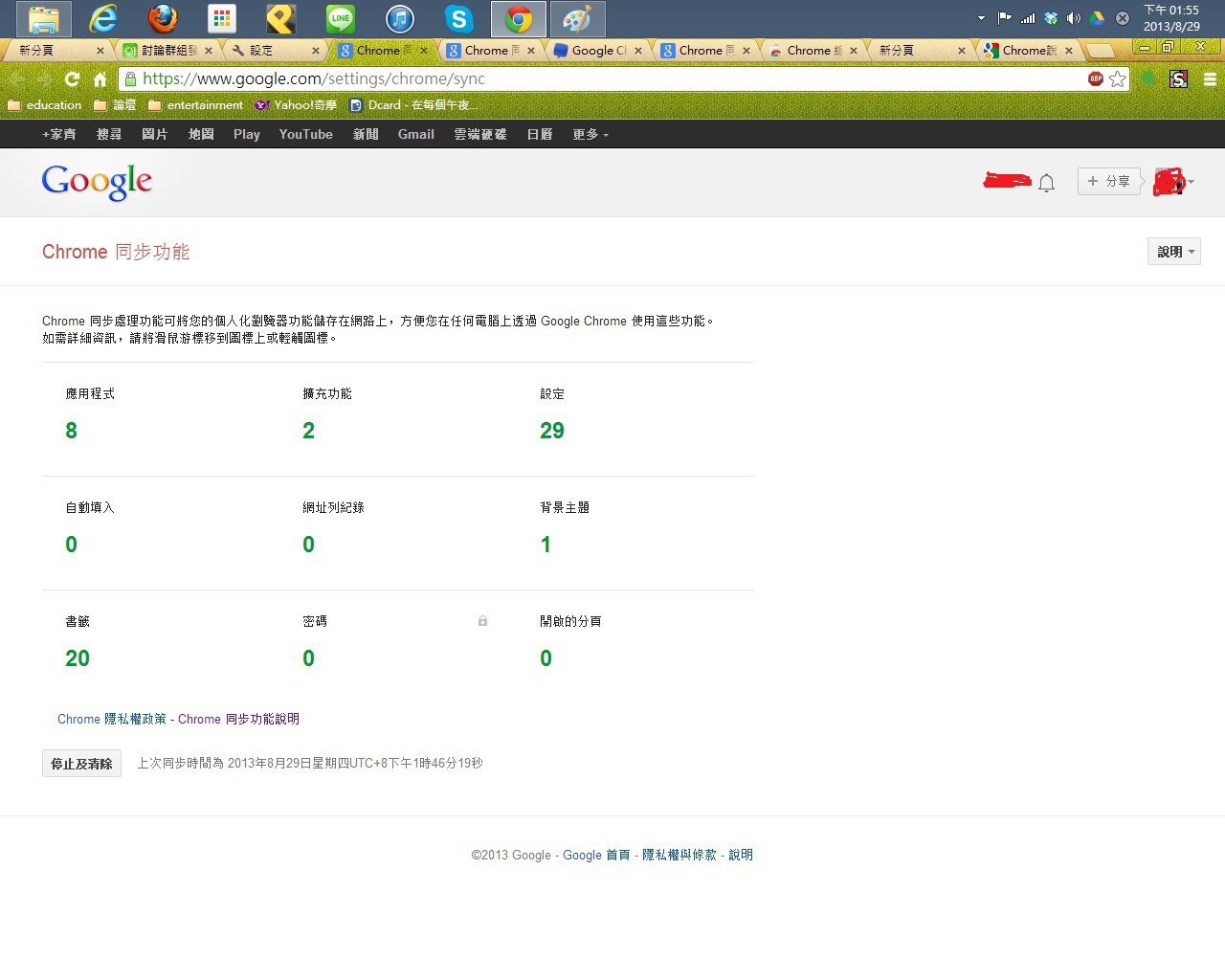
Task: Open 雲端硬碟 in the Google bar
Action: coord(480,135)
